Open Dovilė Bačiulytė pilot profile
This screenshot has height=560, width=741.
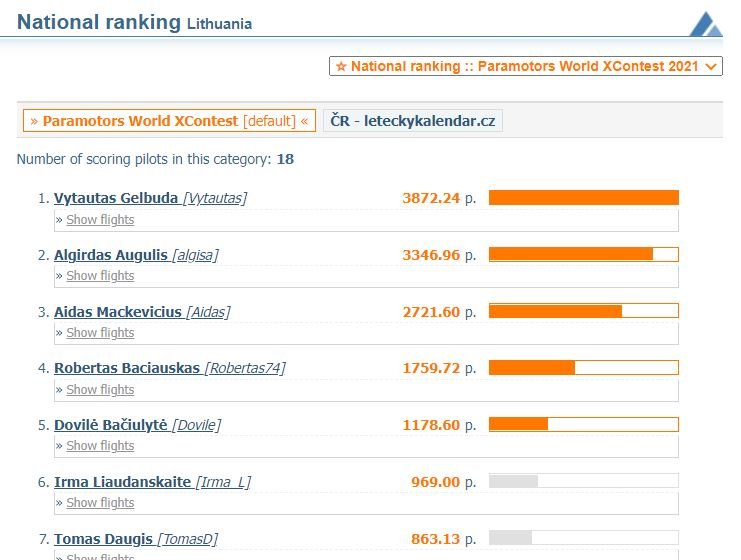click(137, 425)
